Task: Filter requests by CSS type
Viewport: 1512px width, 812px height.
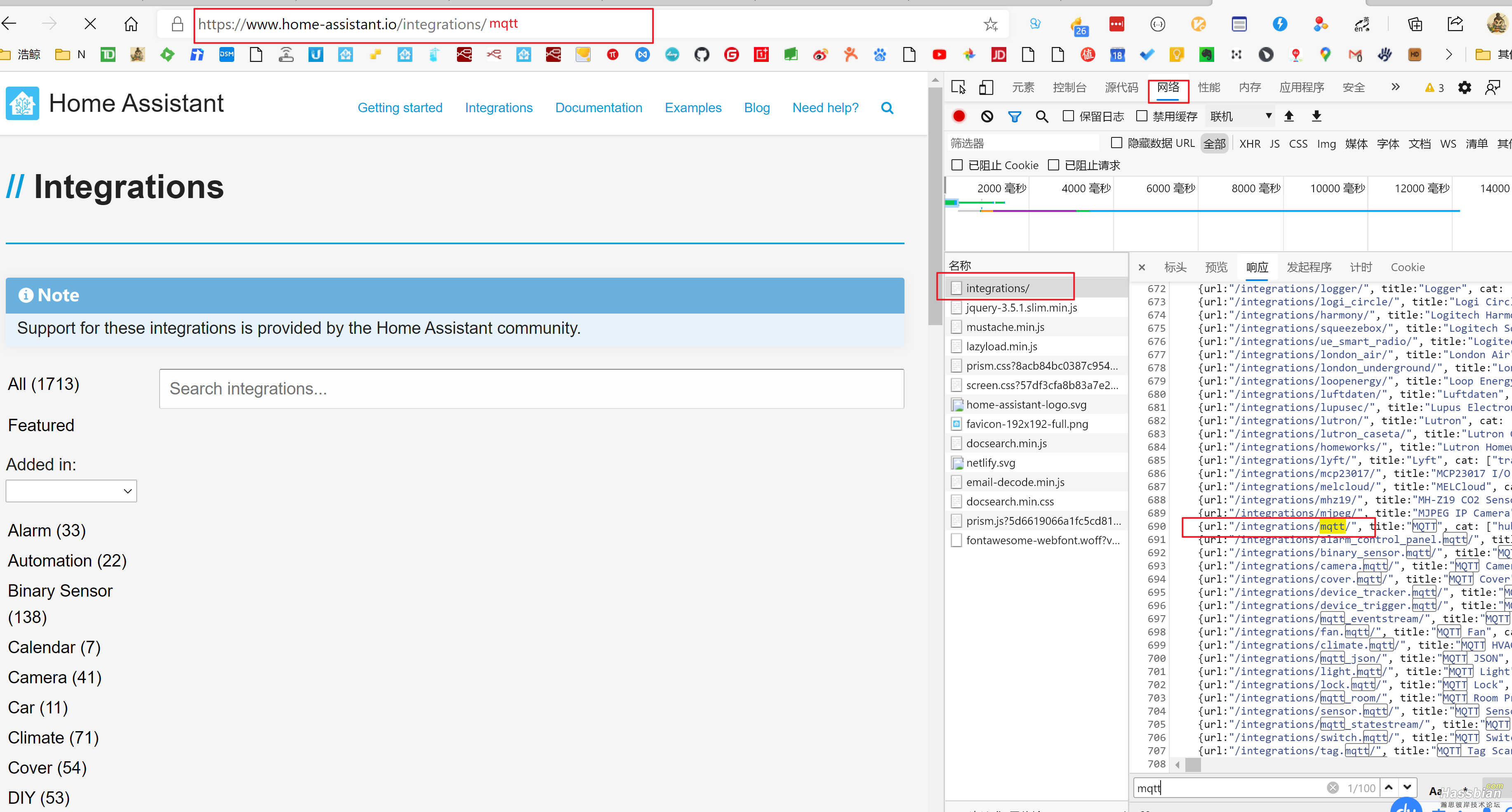Action: [1298, 144]
